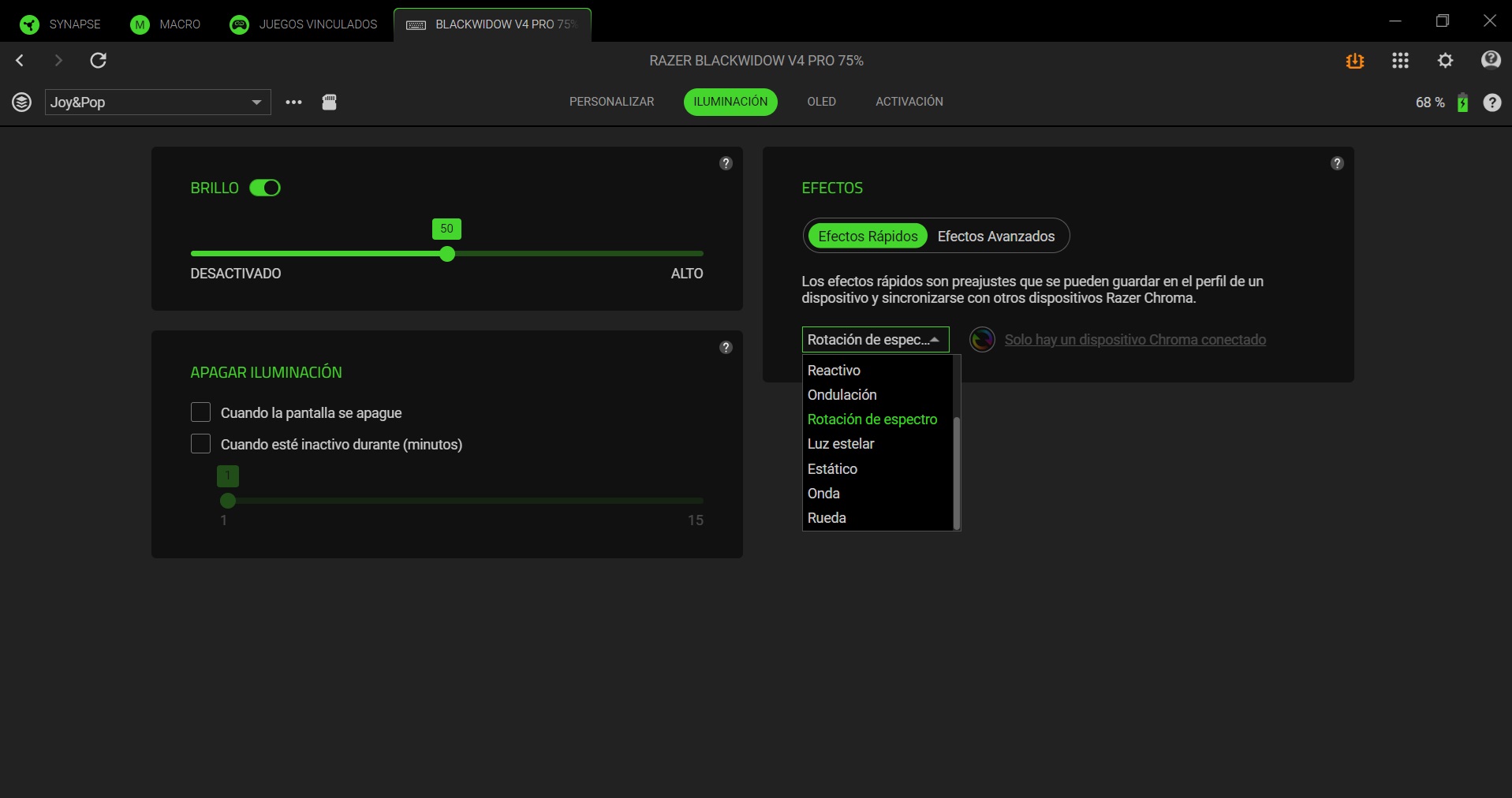
Task: Click the refresh icon in the navigation bar
Action: (x=99, y=61)
